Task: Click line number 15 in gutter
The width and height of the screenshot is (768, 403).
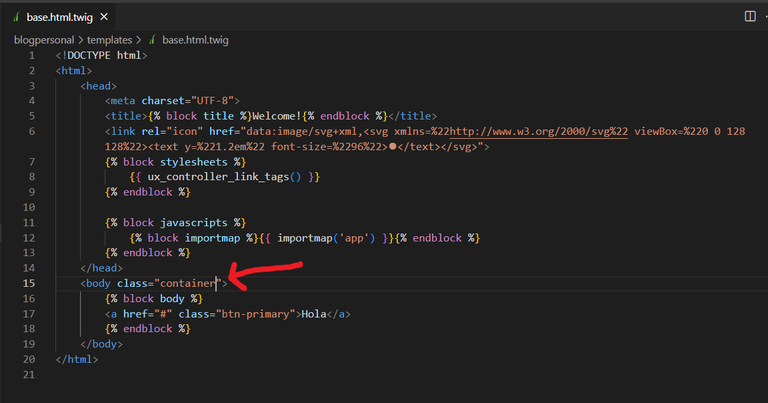Action: coord(29,283)
